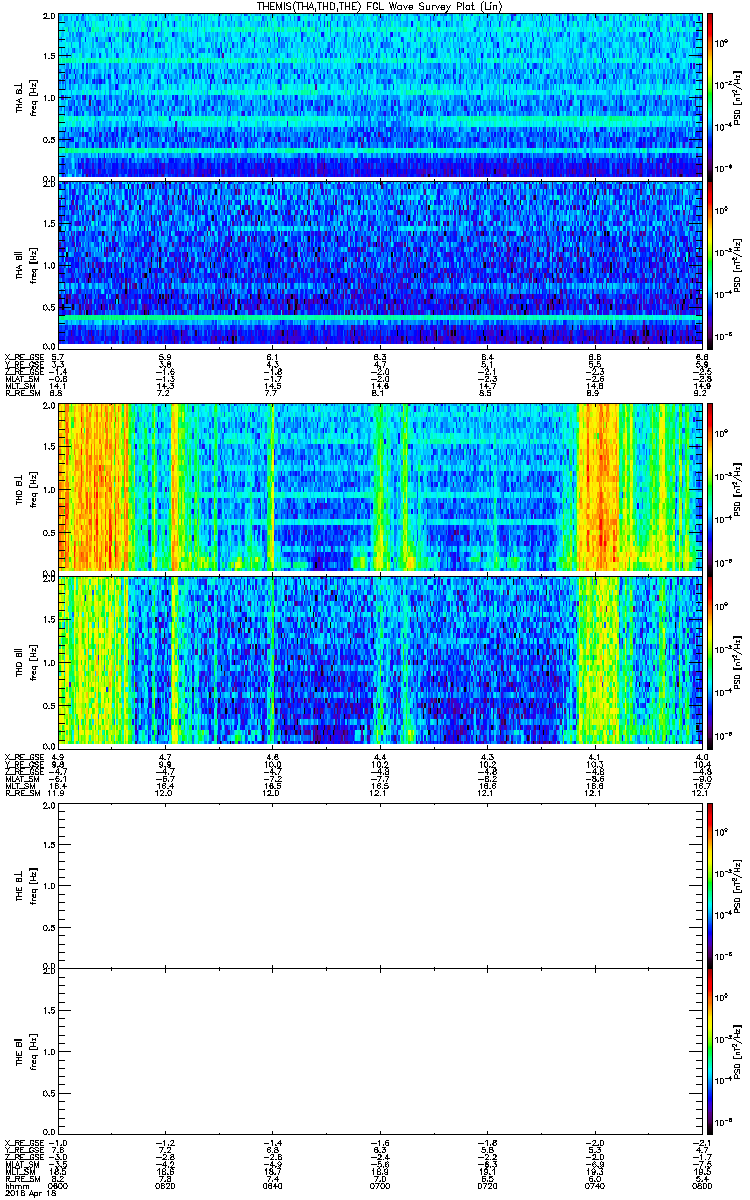750x1200 pixels.
Task: Click the 'THA B∥ freq [Hz]' axis label
Action: point(24,263)
